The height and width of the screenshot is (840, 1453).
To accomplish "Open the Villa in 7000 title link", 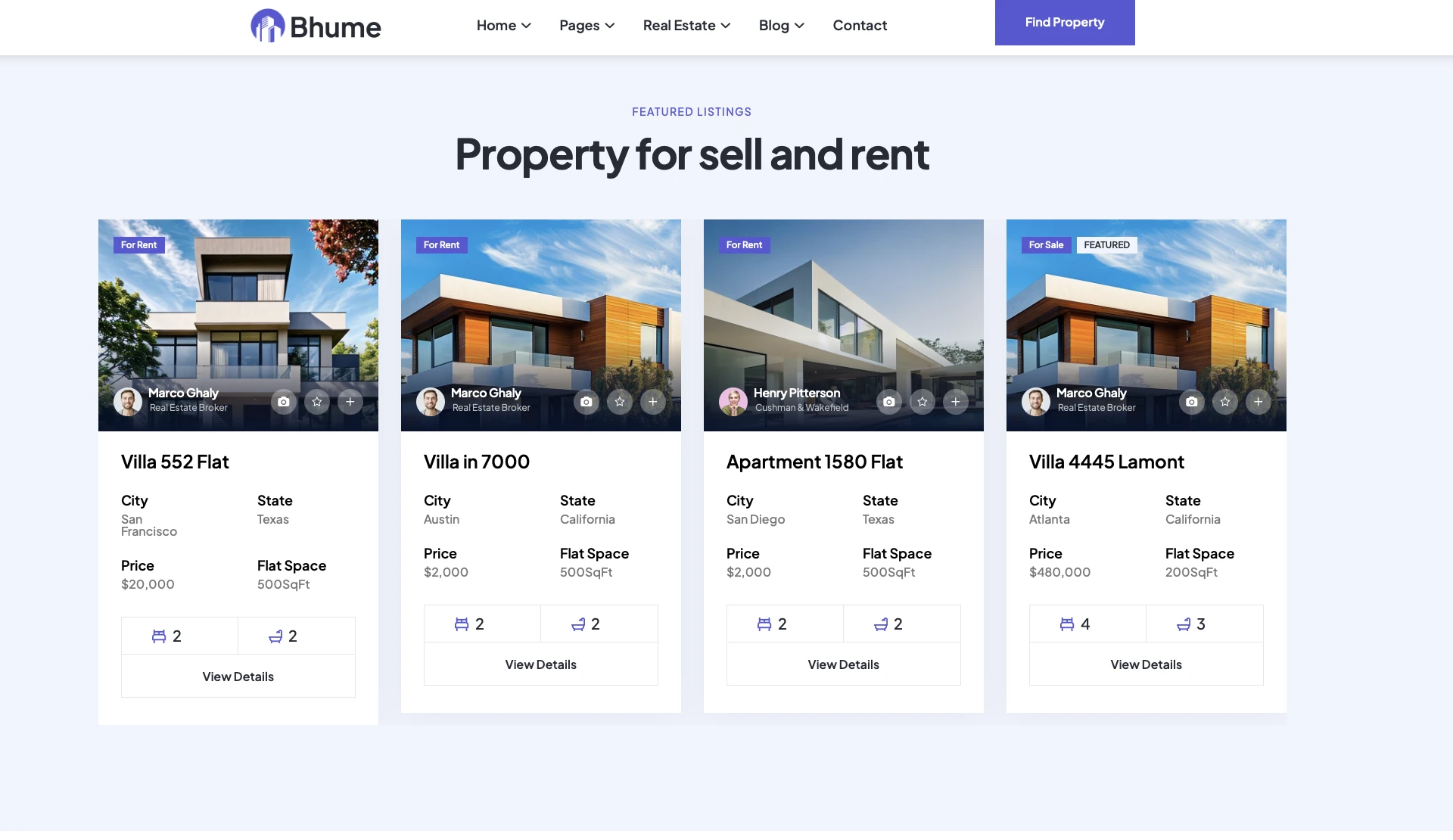I will 477,462.
